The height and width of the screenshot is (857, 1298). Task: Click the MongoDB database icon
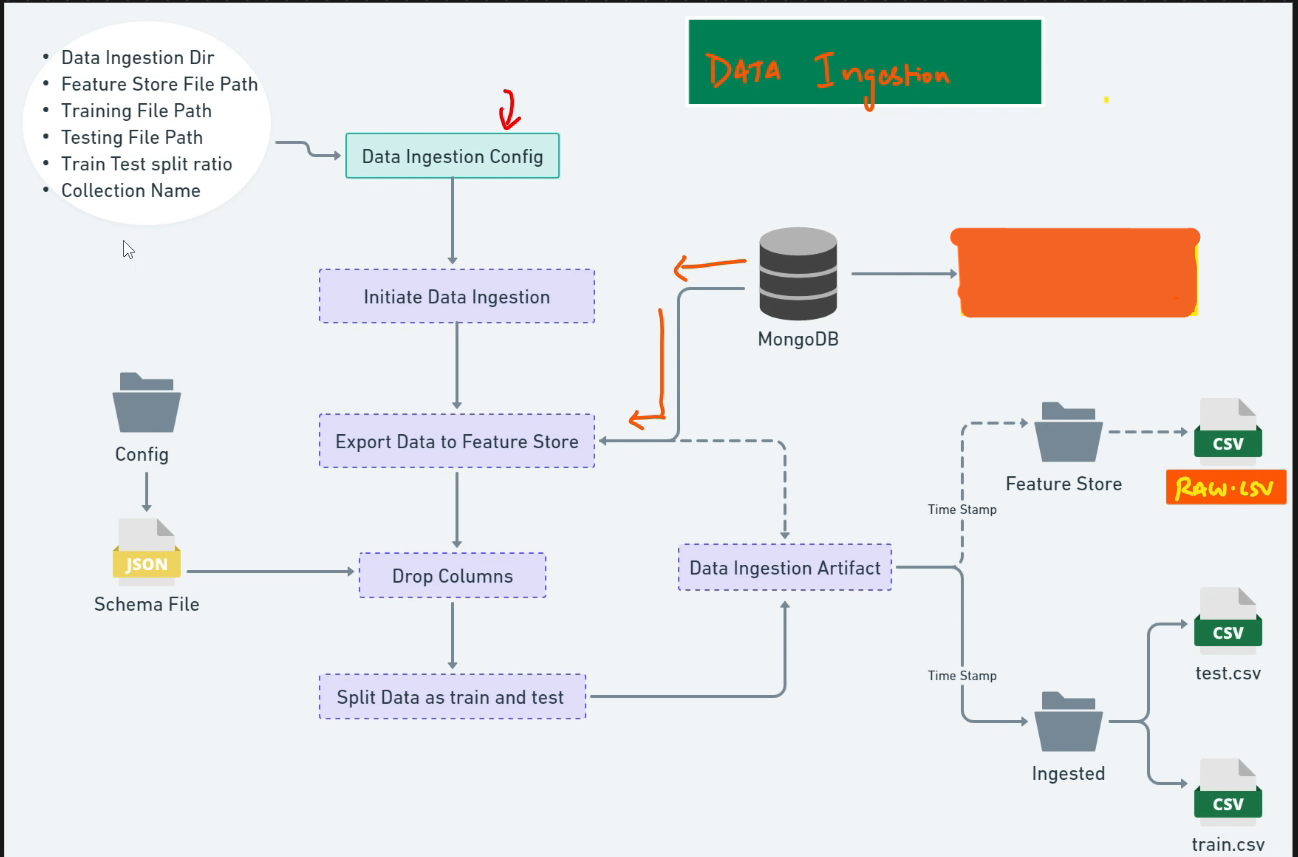tap(797, 274)
